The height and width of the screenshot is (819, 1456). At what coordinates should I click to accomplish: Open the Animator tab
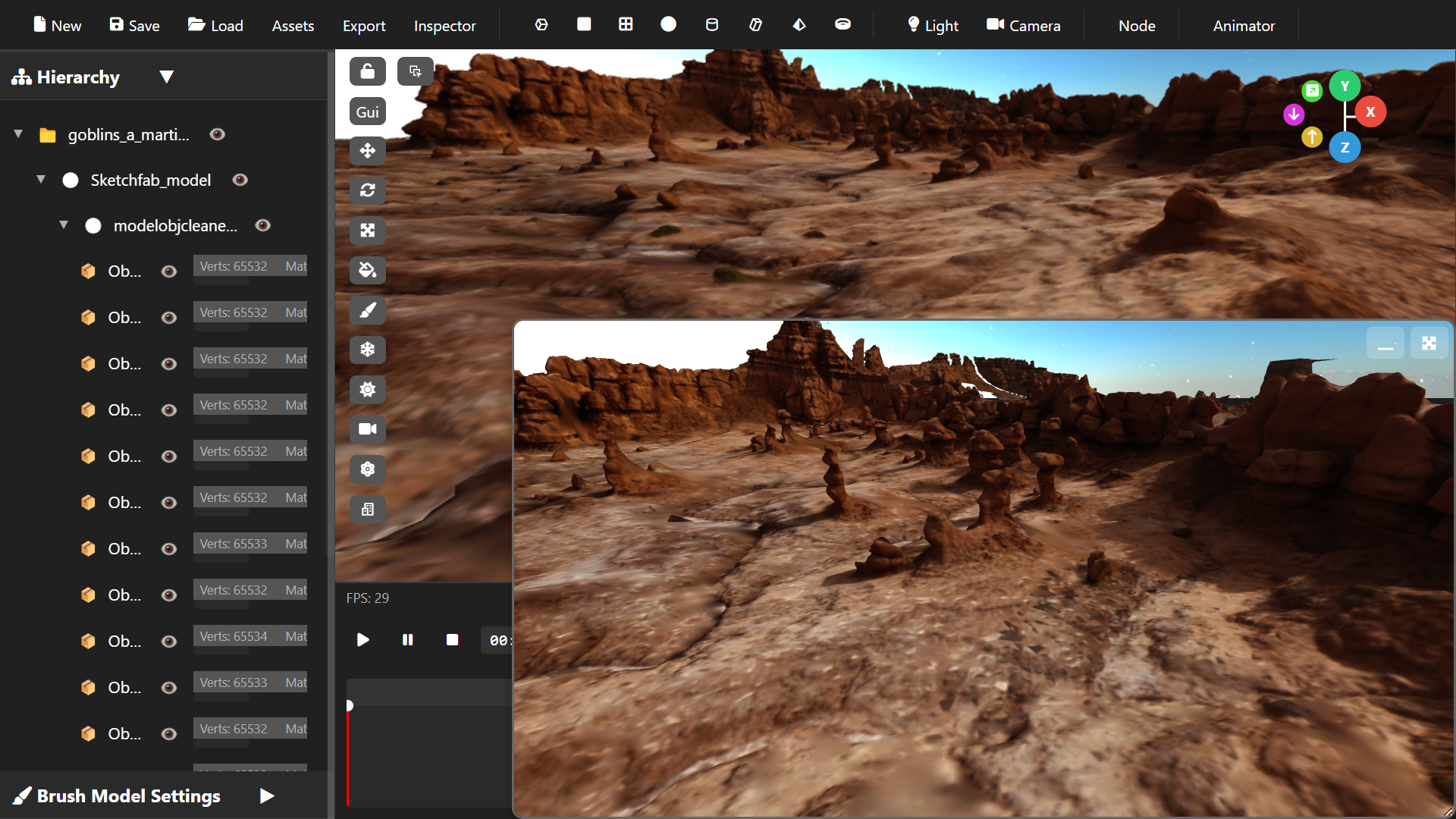click(1244, 26)
